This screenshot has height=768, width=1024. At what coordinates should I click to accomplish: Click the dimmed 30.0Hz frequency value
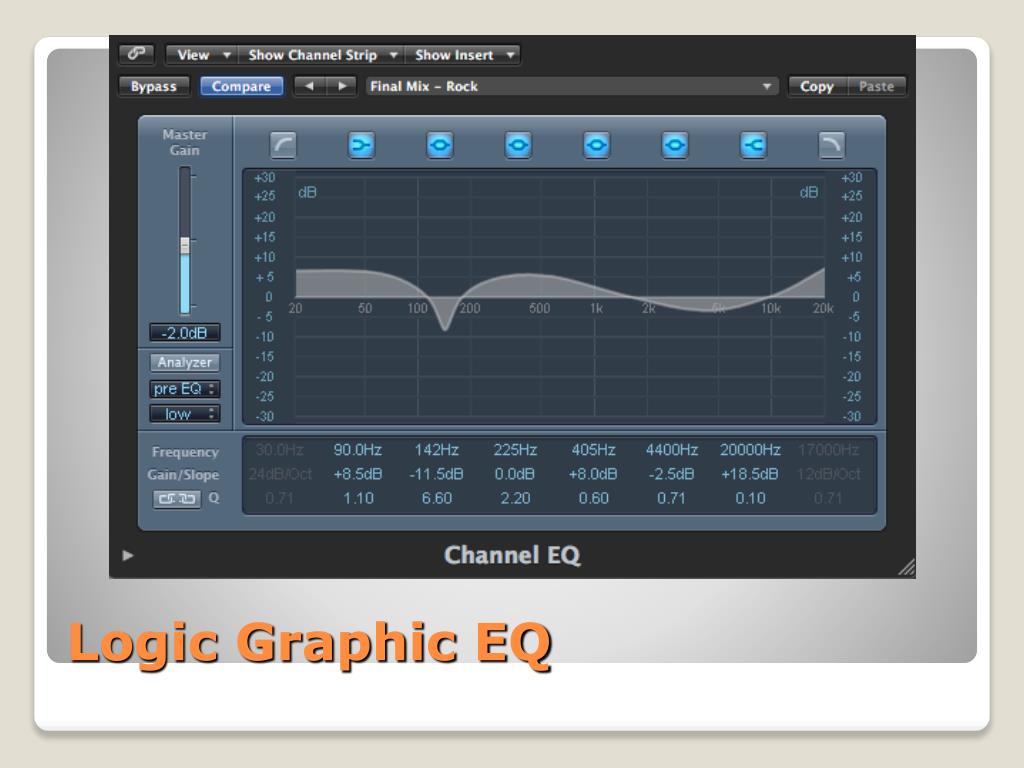(x=280, y=450)
